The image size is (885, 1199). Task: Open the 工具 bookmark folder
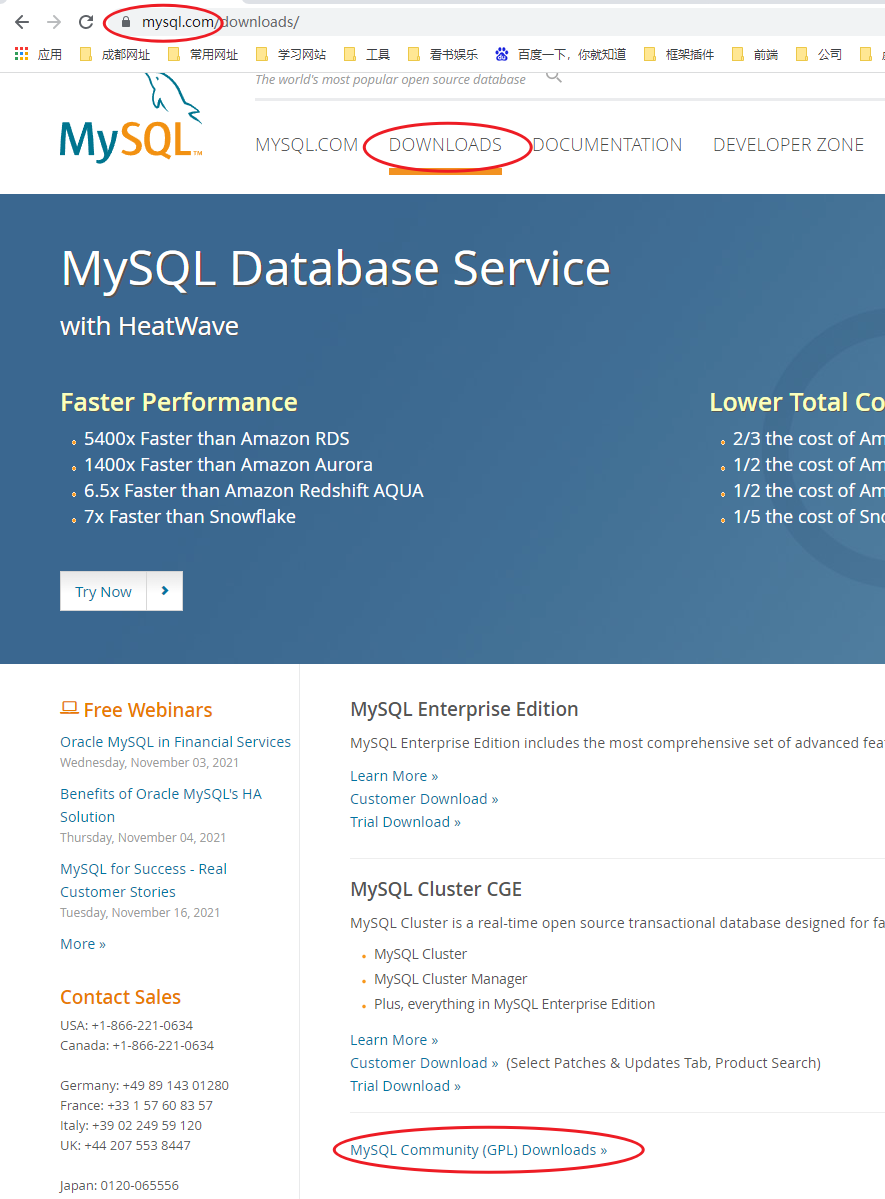[x=367, y=54]
